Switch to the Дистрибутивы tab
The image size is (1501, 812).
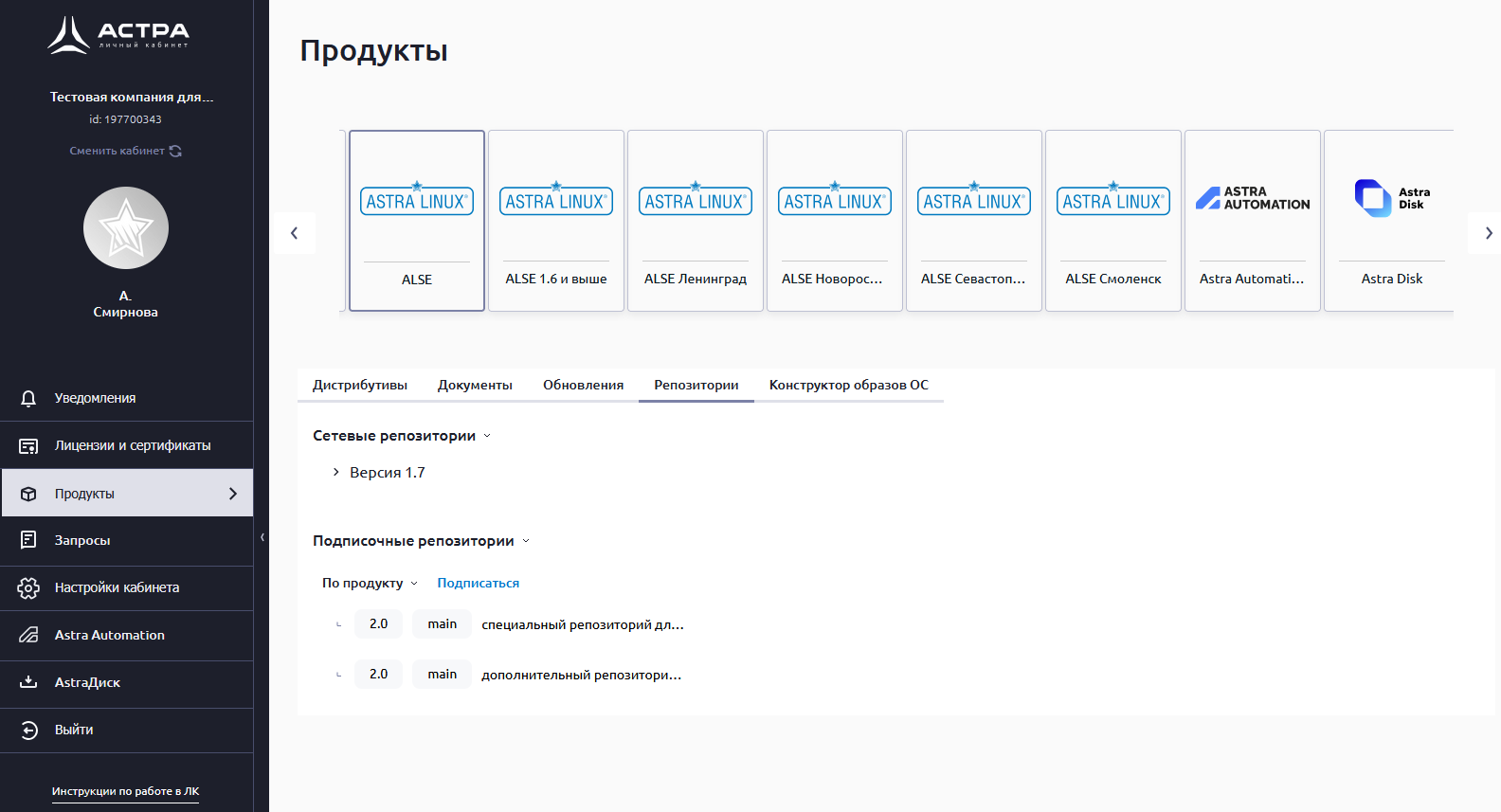[x=360, y=385]
